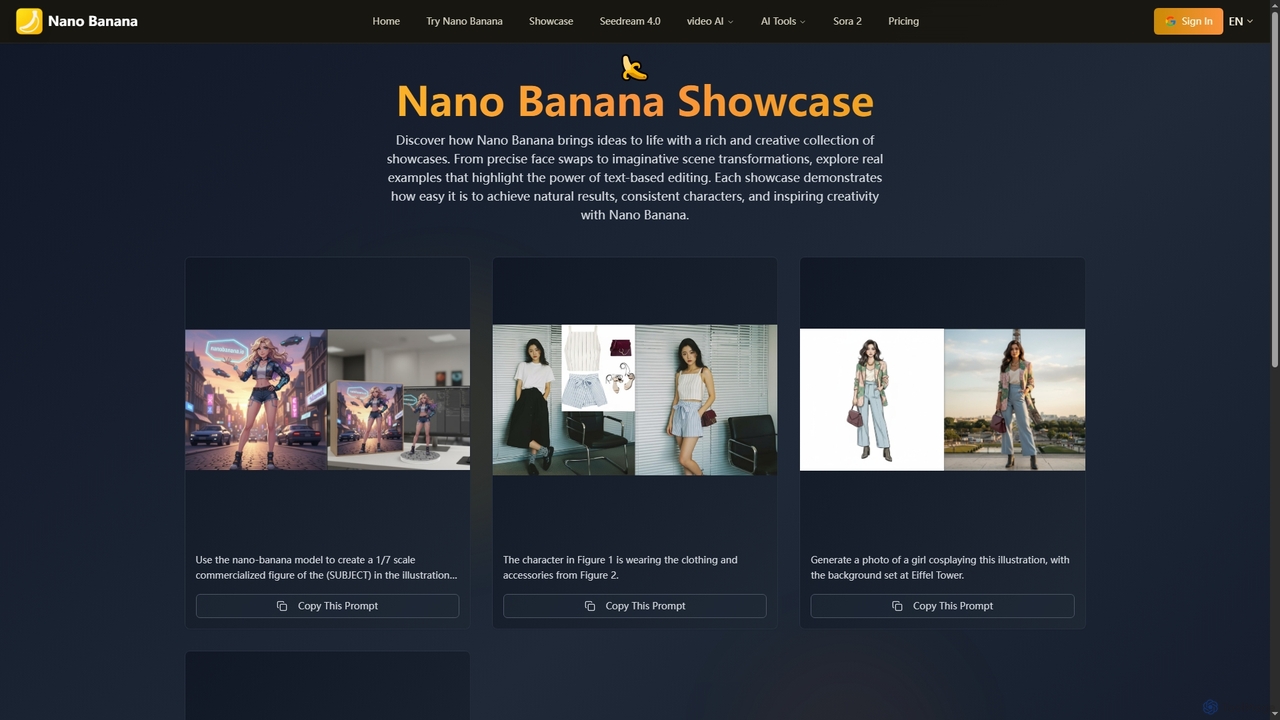Screen dimensions: 1280x720
Task: Expand the AI Tools dropdown
Action: click(x=783, y=21)
